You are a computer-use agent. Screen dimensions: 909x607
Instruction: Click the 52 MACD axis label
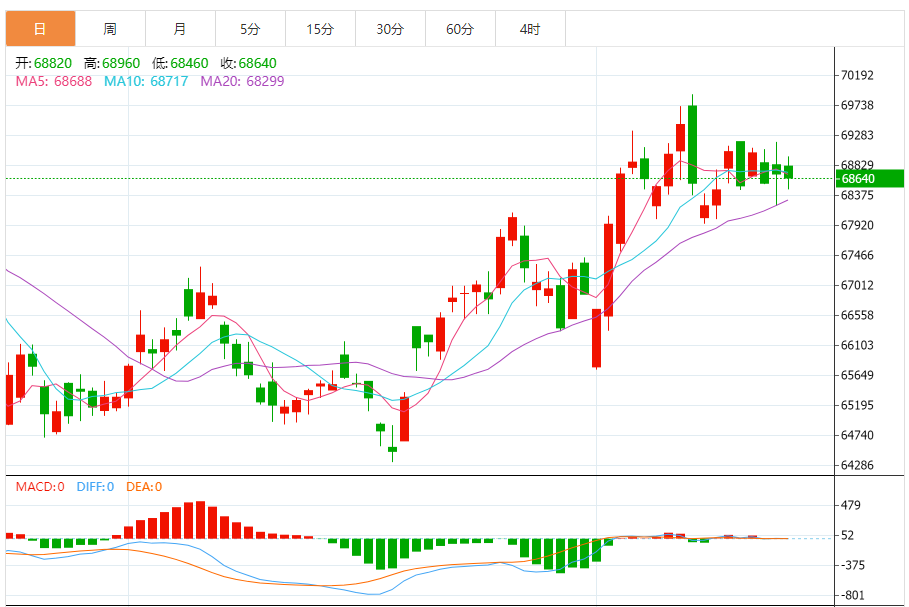click(847, 535)
